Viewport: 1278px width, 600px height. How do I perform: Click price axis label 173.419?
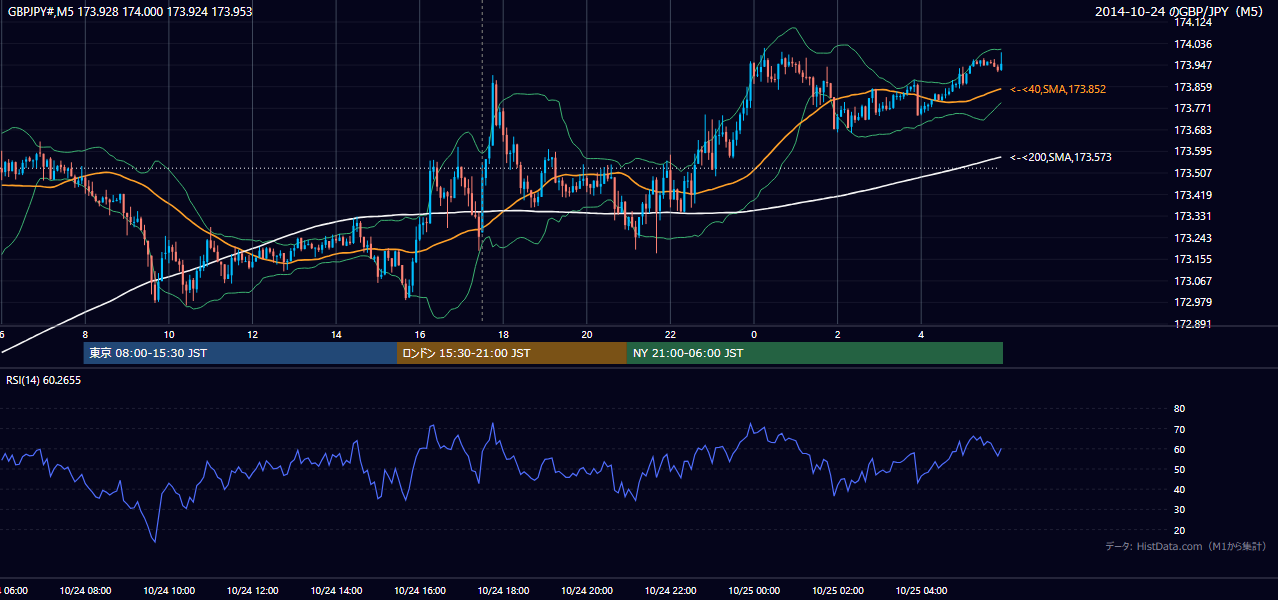(1192, 195)
